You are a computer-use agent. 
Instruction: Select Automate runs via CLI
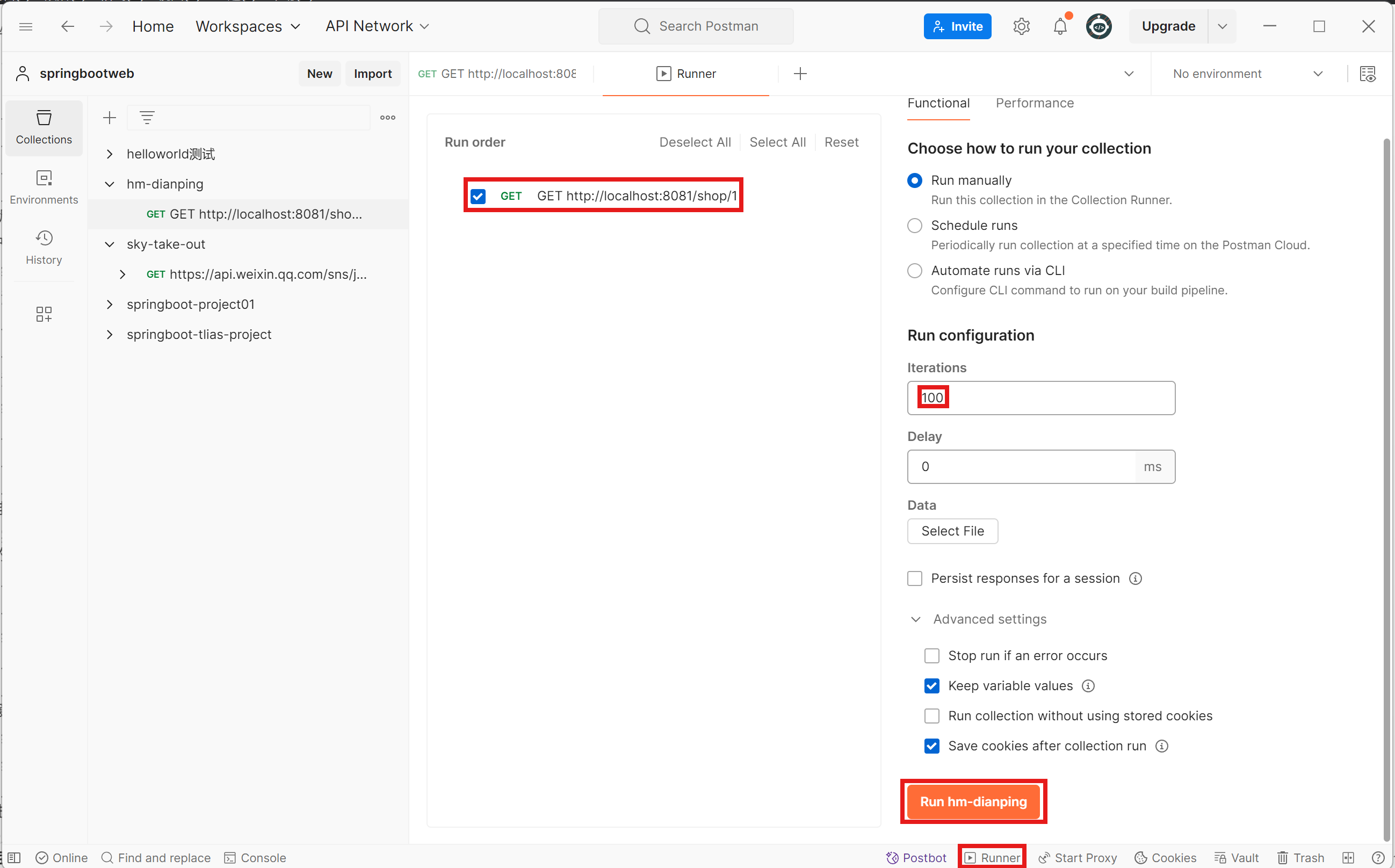click(914, 270)
